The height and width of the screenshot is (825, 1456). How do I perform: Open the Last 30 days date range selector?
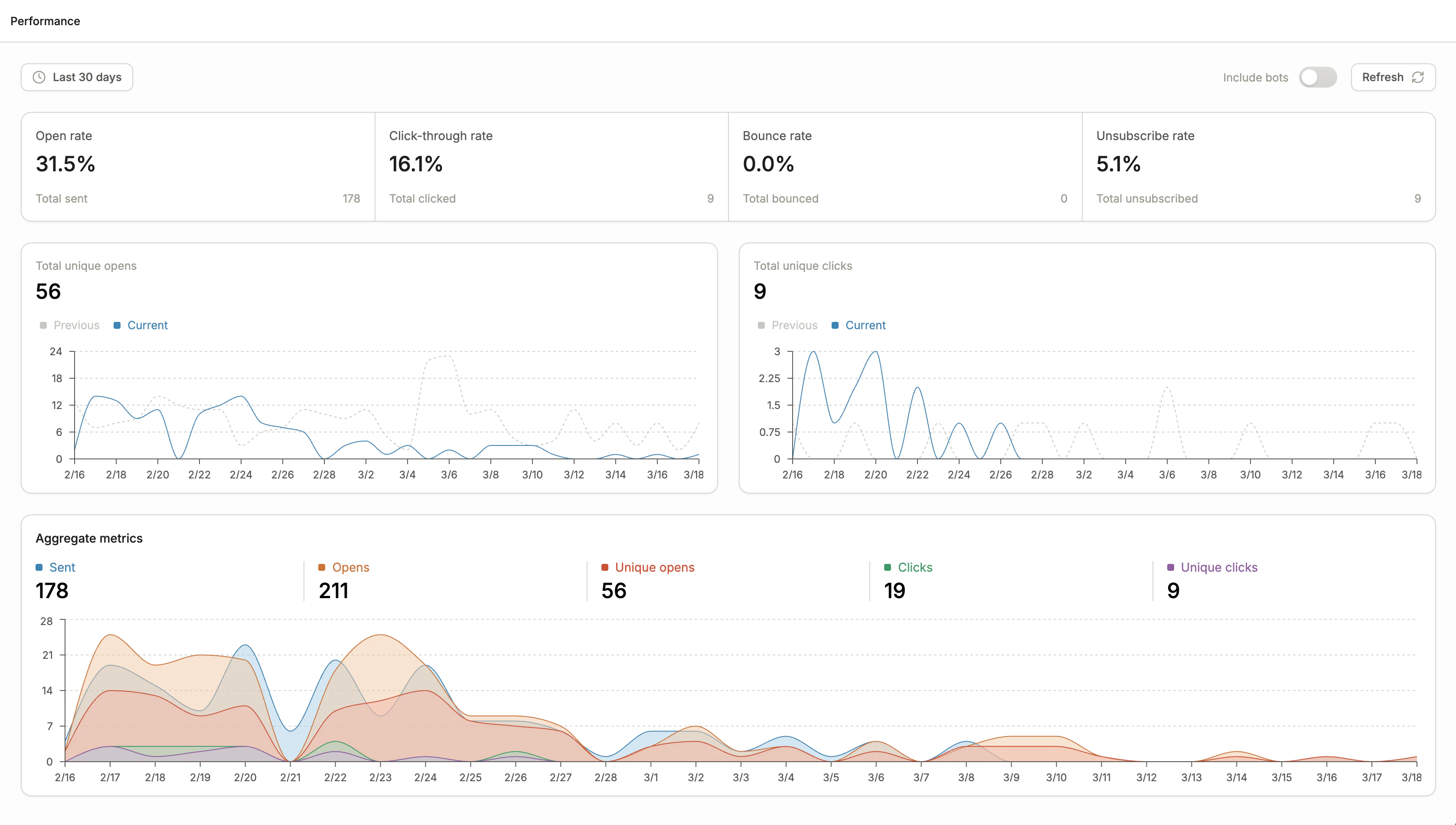coord(76,77)
